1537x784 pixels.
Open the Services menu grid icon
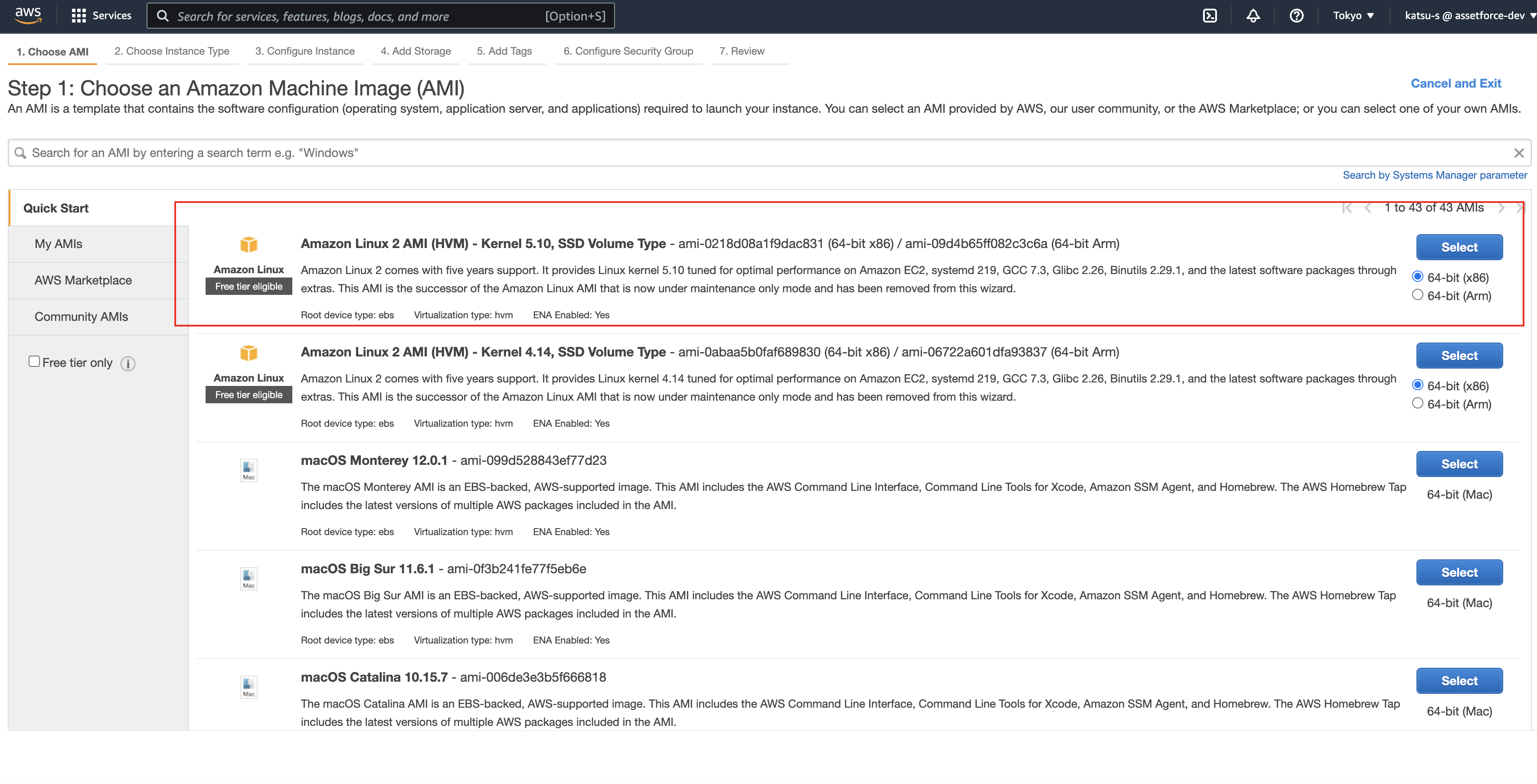coord(78,15)
